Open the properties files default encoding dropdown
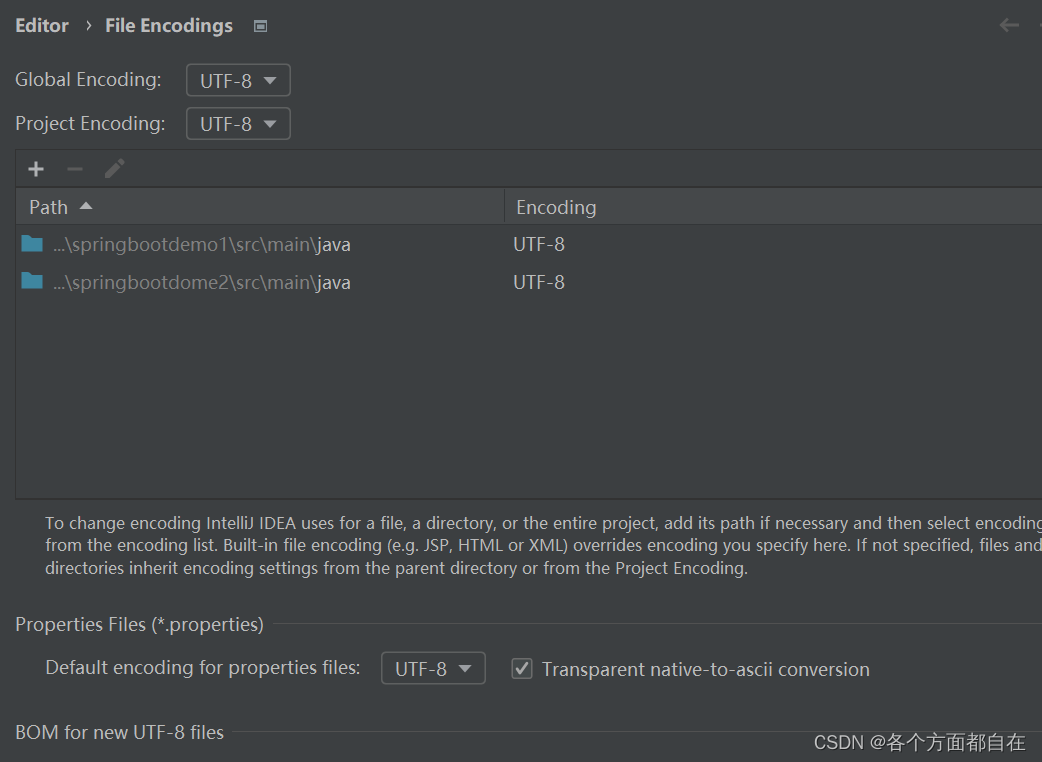 click(432, 668)
